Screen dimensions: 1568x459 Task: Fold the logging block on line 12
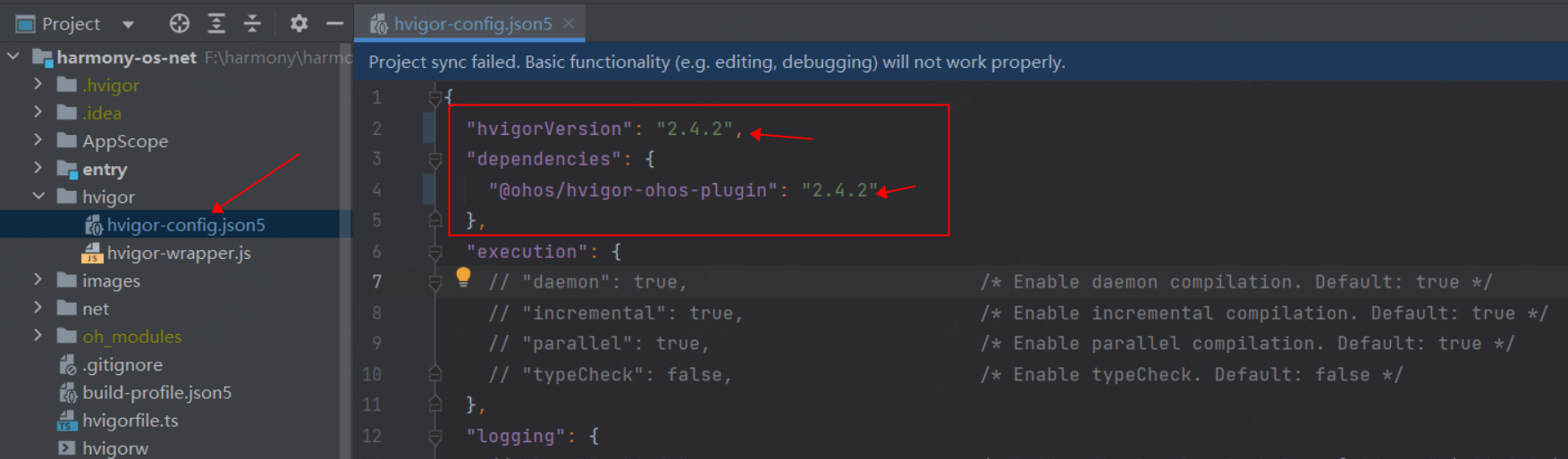click(x=435, y=437)
